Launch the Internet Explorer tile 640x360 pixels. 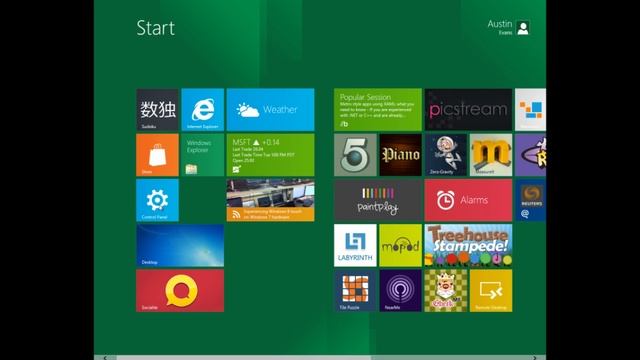click(x=202, y=109)
